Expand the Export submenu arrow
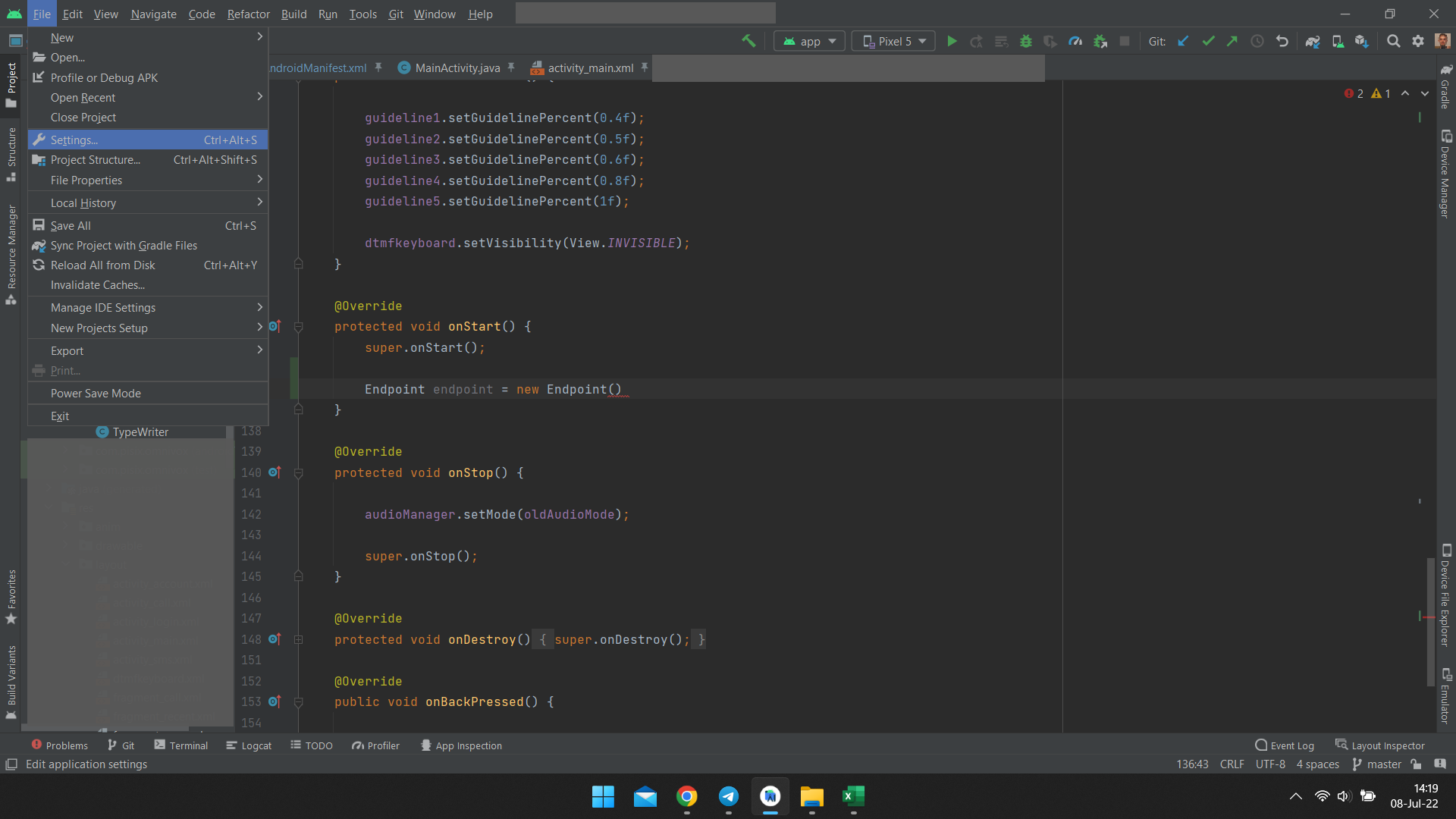The height and width of the screenshot is (819, 1456). 260,350
